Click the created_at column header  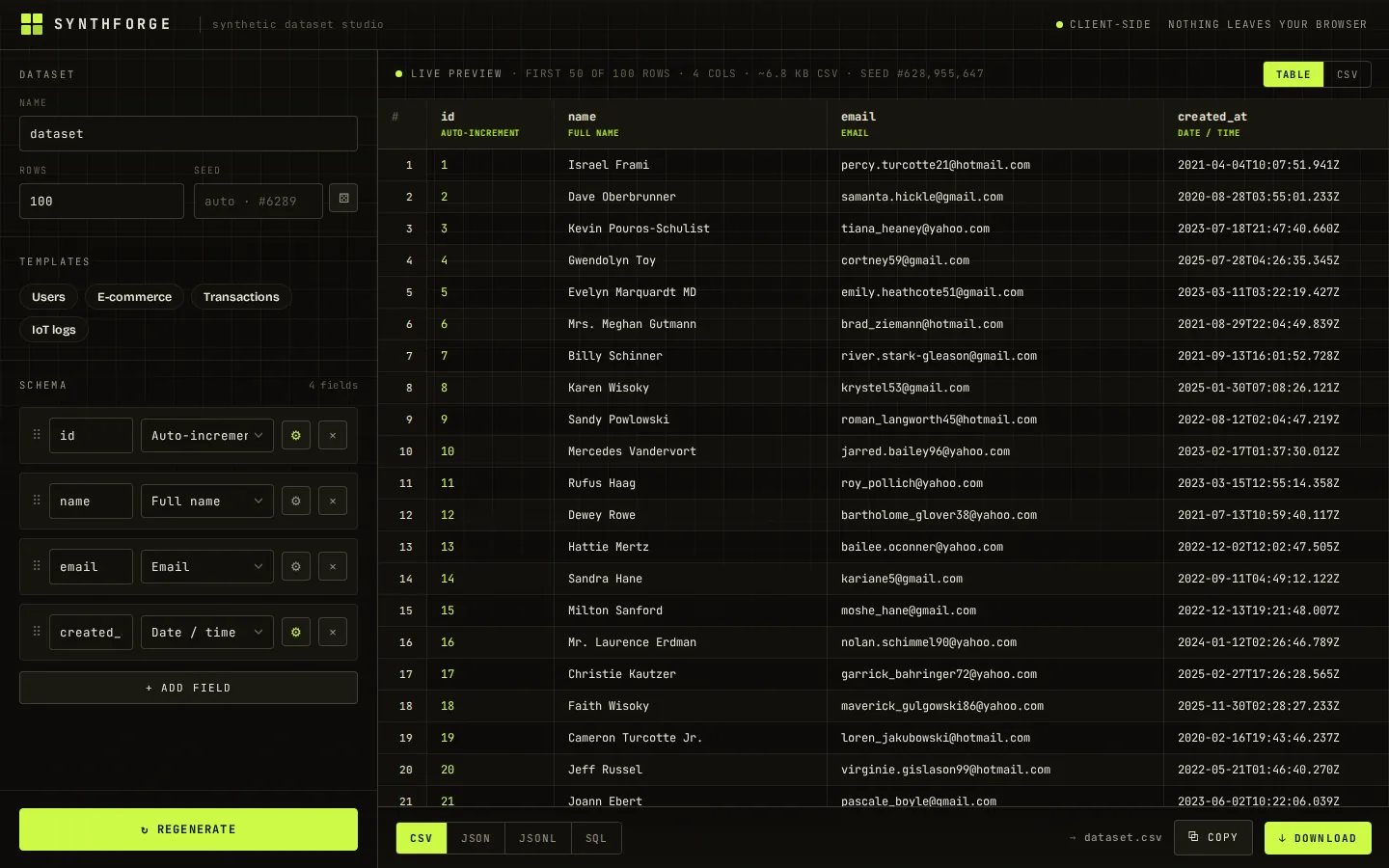click(1275, 124)
